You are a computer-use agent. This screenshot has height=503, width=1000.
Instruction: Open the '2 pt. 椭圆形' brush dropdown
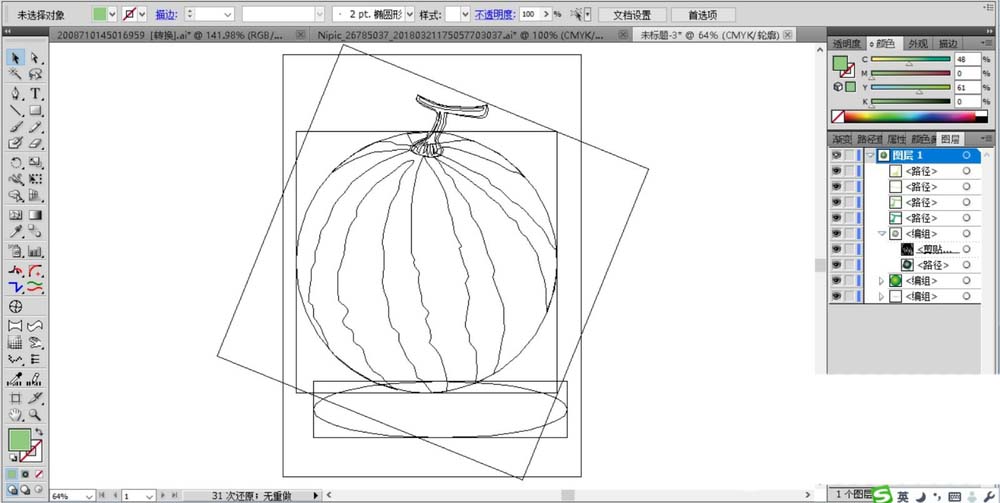(x=409, y=14)
